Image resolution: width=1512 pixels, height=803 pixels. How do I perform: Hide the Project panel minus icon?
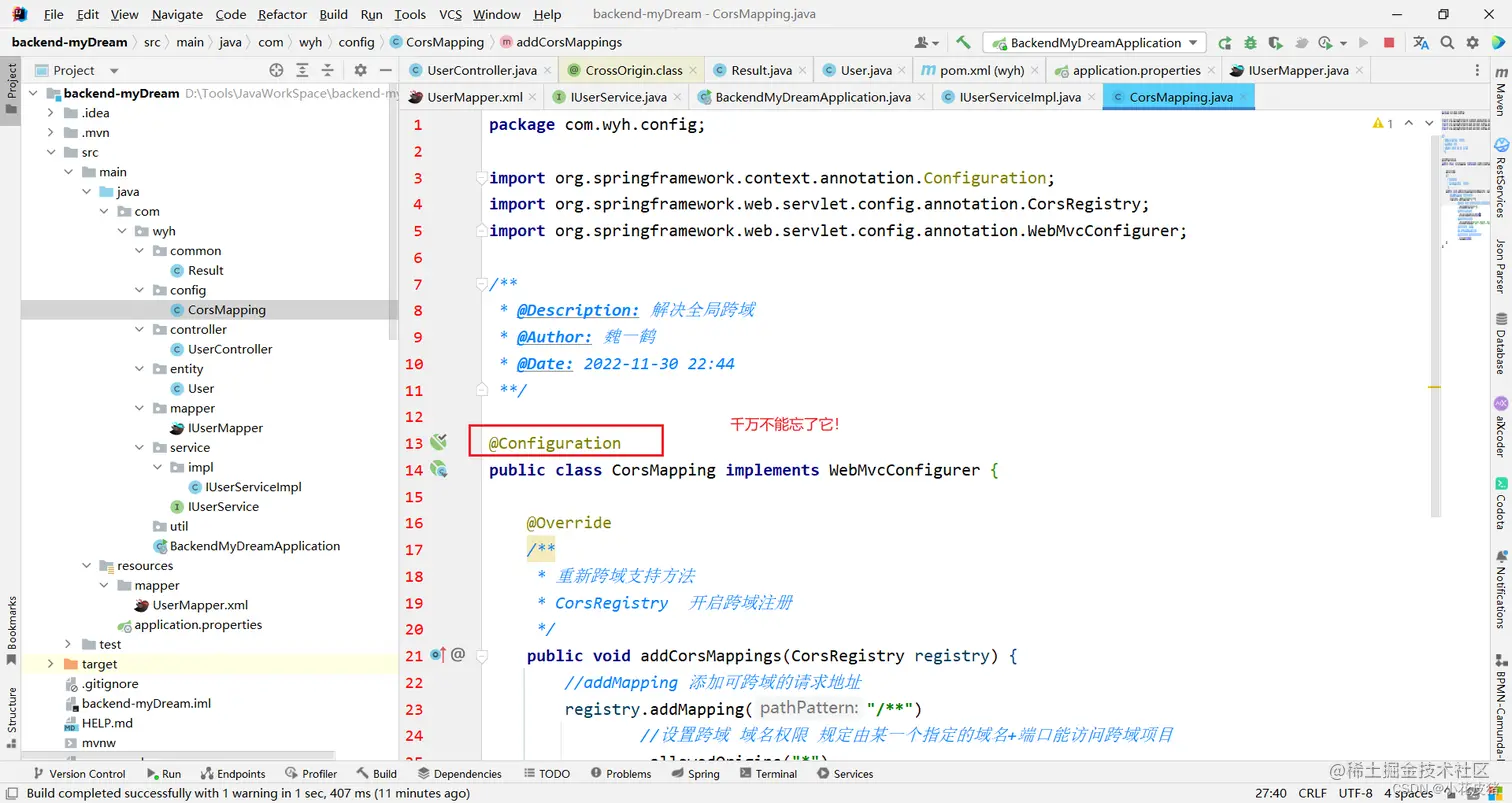click(385, 70)
